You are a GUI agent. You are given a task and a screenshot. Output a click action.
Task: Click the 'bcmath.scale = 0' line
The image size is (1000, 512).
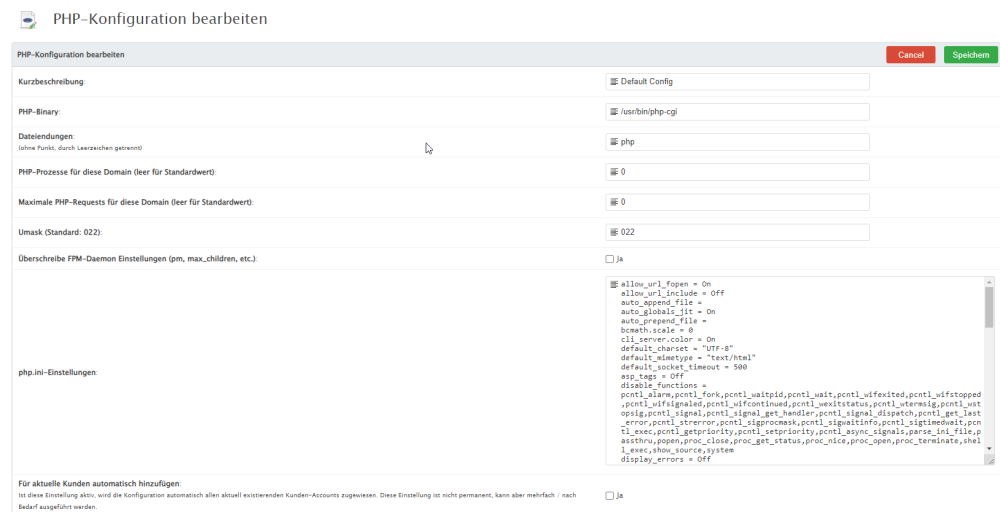[x=657, y=330]
